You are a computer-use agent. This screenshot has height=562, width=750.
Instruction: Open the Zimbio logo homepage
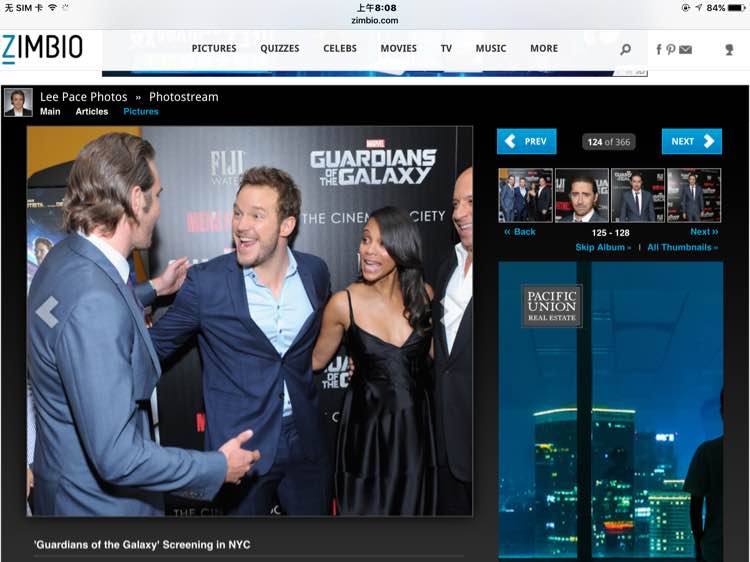pyautogui.click(x=42, y=48)
